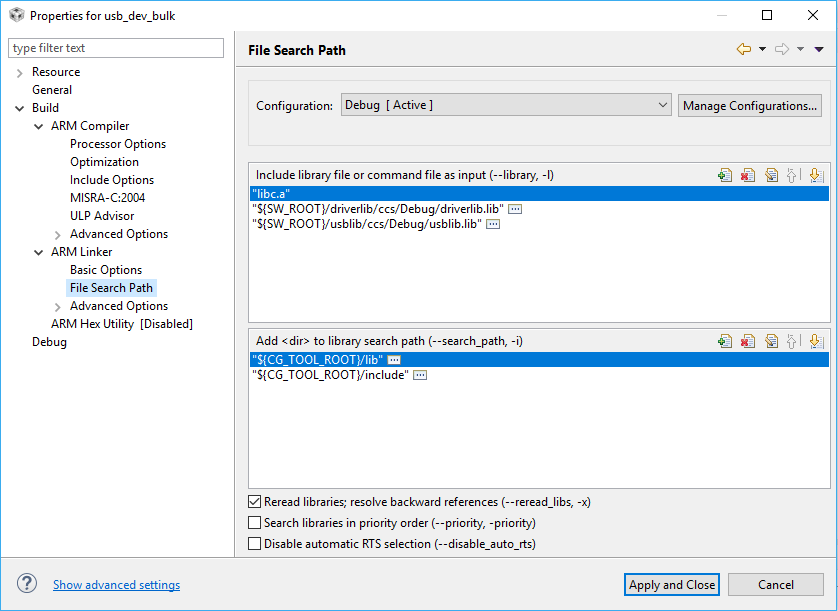Image resolution: width=838 pixels, height=611 pixels.
Task: Enable Search libraries in priority order
Action: [x=254, y=523]
